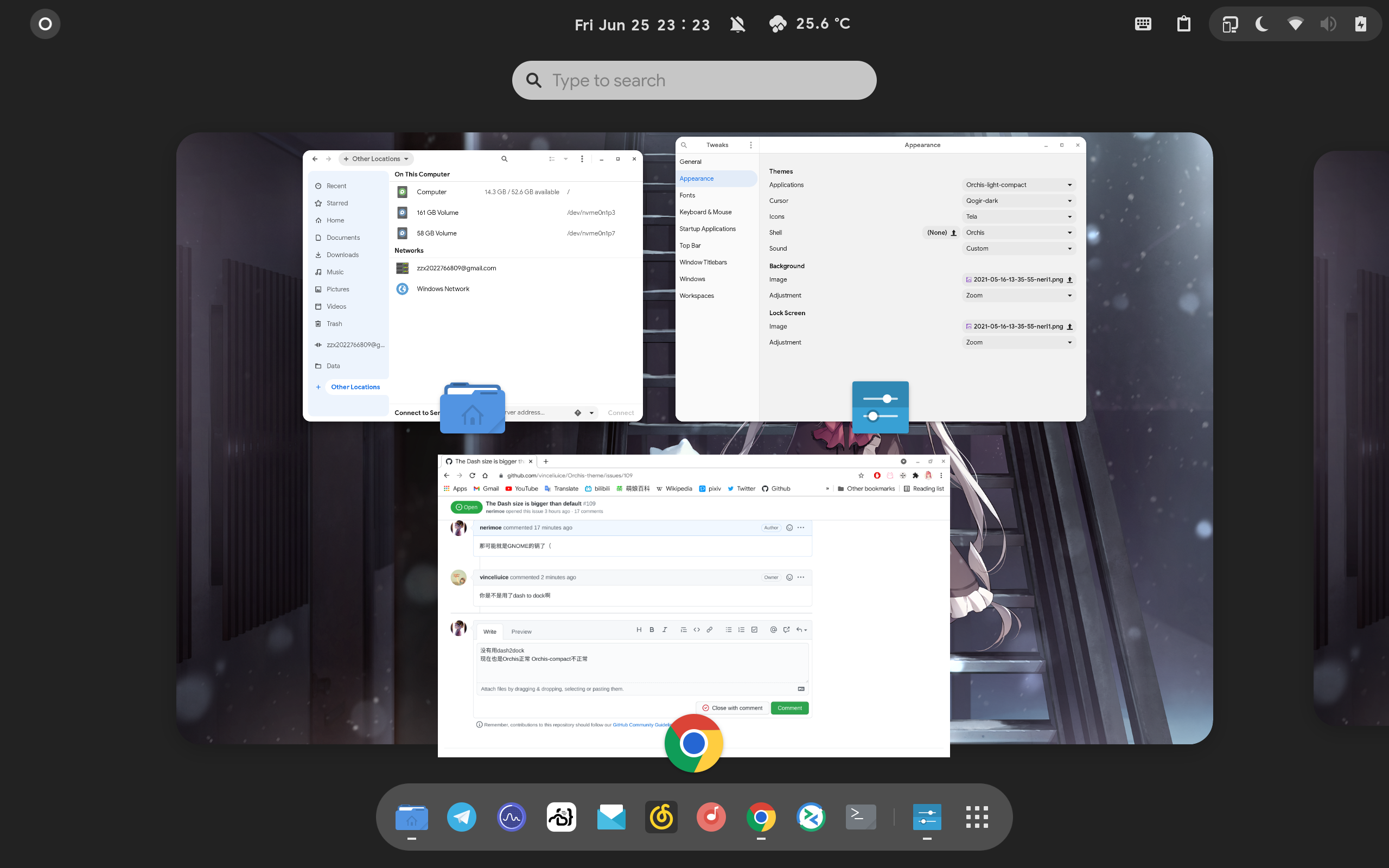Open NetEase Cloud Music from the dock
Screen dimensions: 1389x868
click(x=661, y=816)
